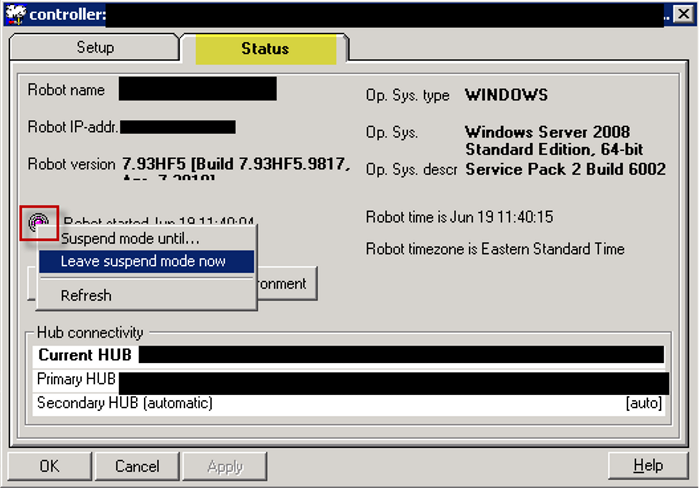Click the partially hidden Environment button

pos(286,283)
